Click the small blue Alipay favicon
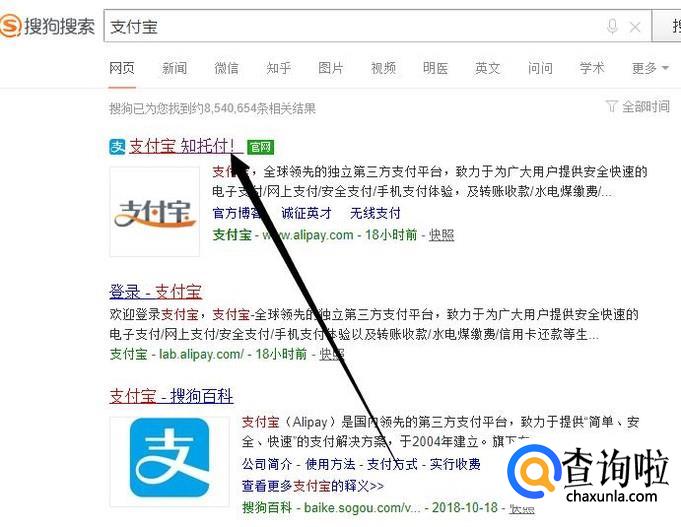The width and height of the screenshot is (681, 527). [x=117, y=147]
